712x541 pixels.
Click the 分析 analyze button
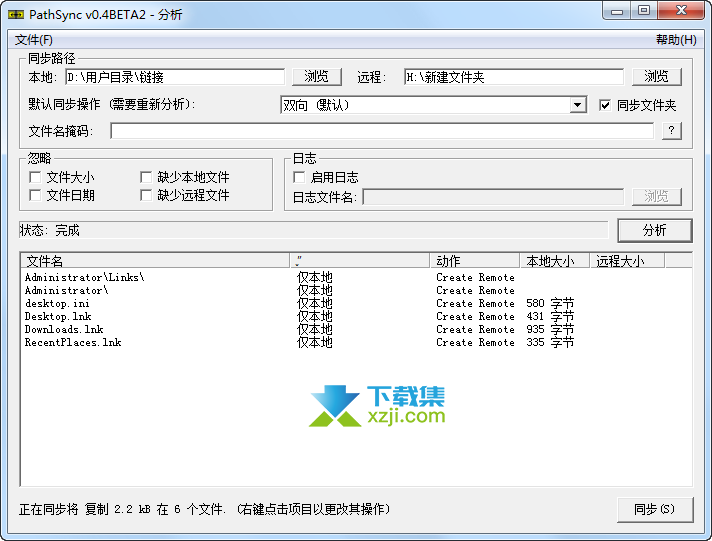point(654,230)
